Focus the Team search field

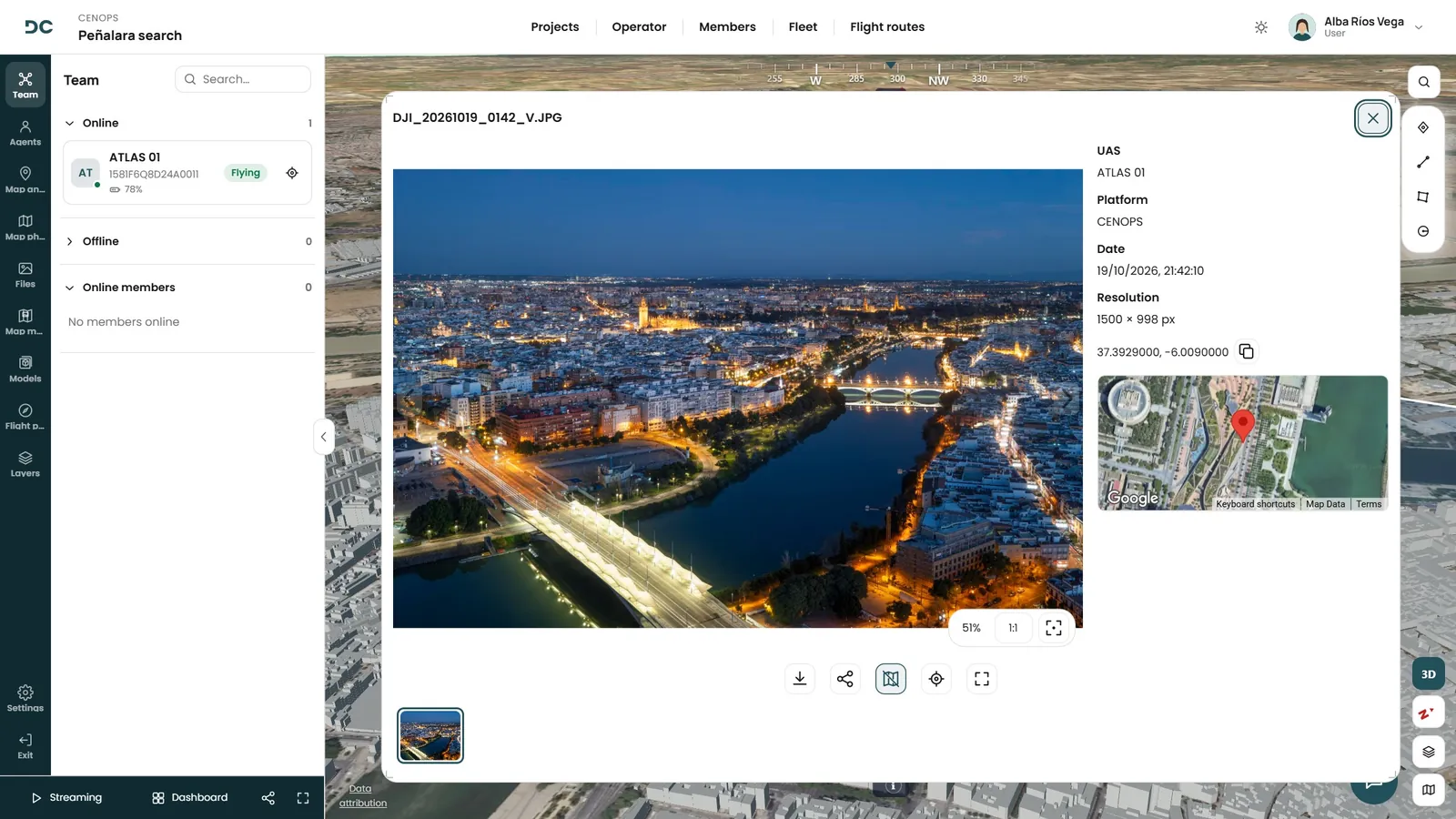[x=243, y=79]
